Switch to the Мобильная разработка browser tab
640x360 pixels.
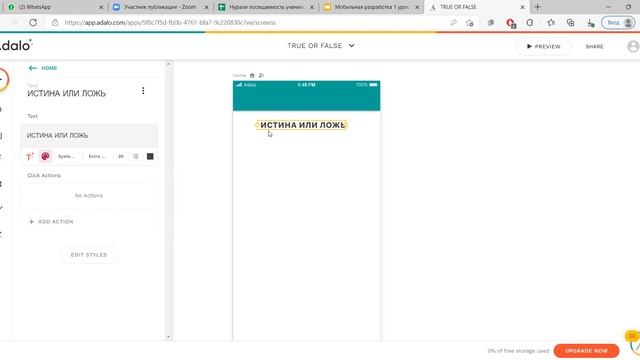point(371,7)
